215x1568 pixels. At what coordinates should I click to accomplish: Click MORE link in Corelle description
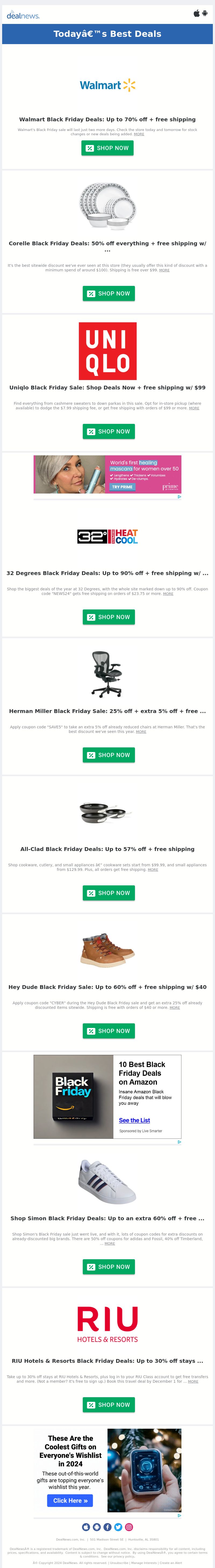164,270
